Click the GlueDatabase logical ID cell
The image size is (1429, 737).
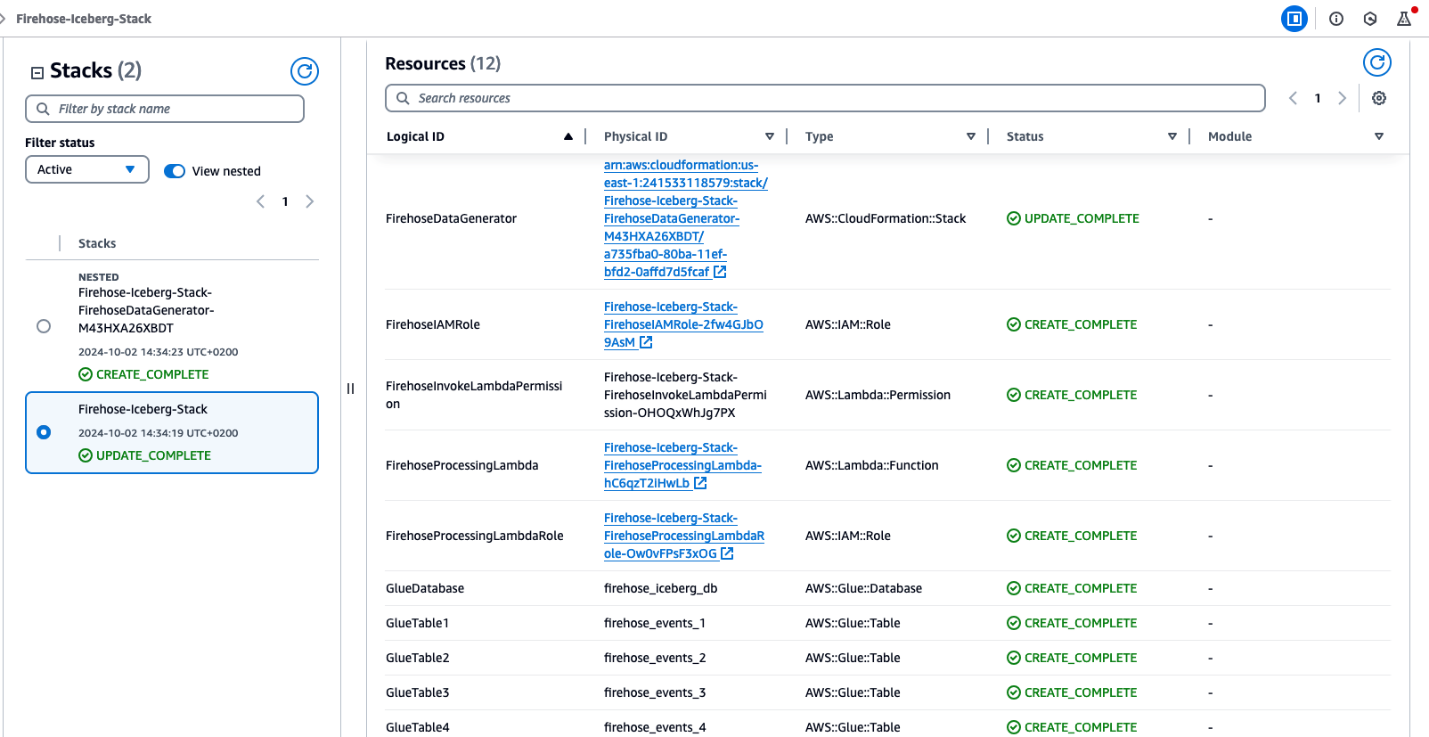click(425, 588)
